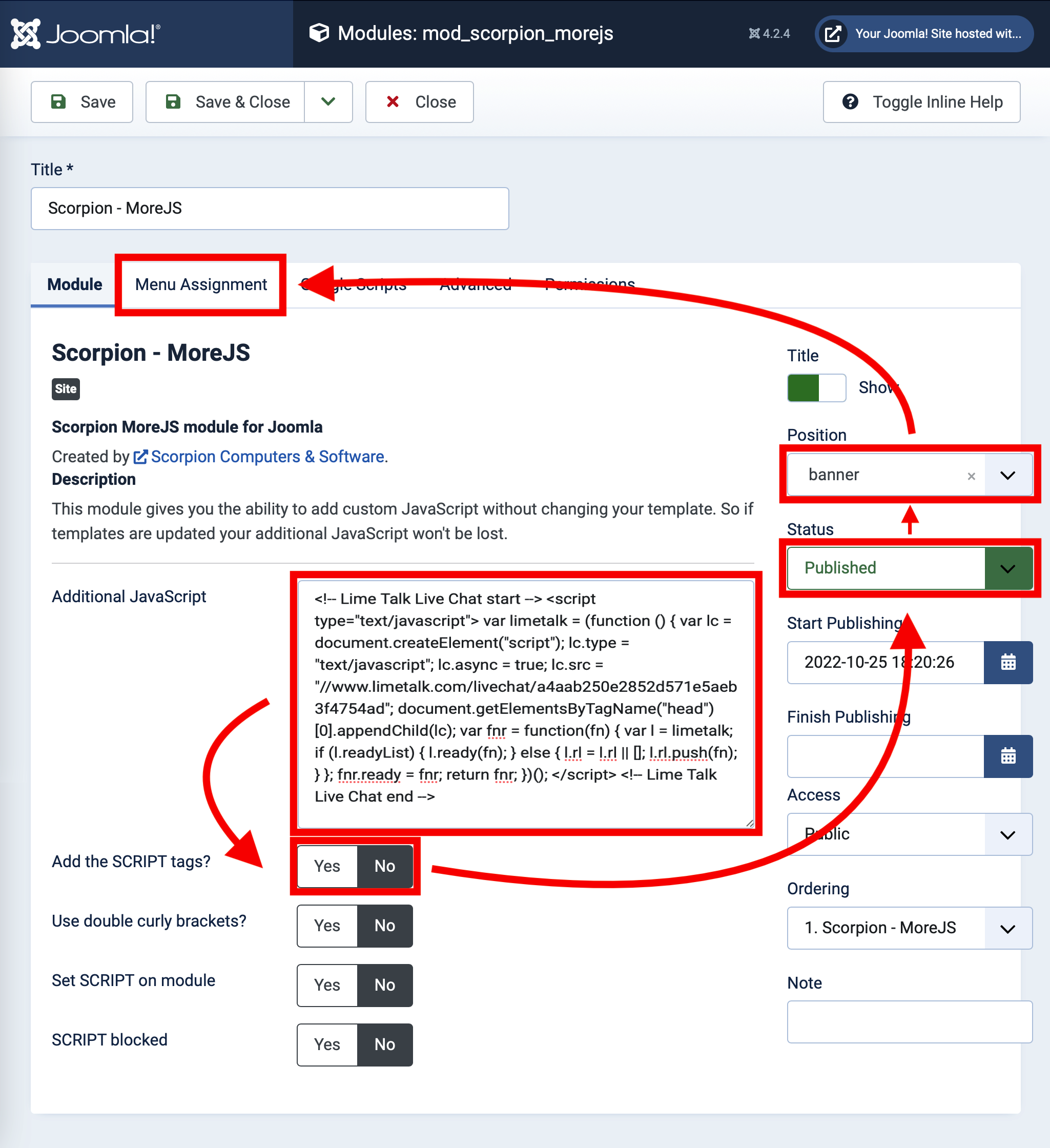Screen dimensions: 1050x1148
Task: Open the Menu Assignment tab
Action: (201, 284)
